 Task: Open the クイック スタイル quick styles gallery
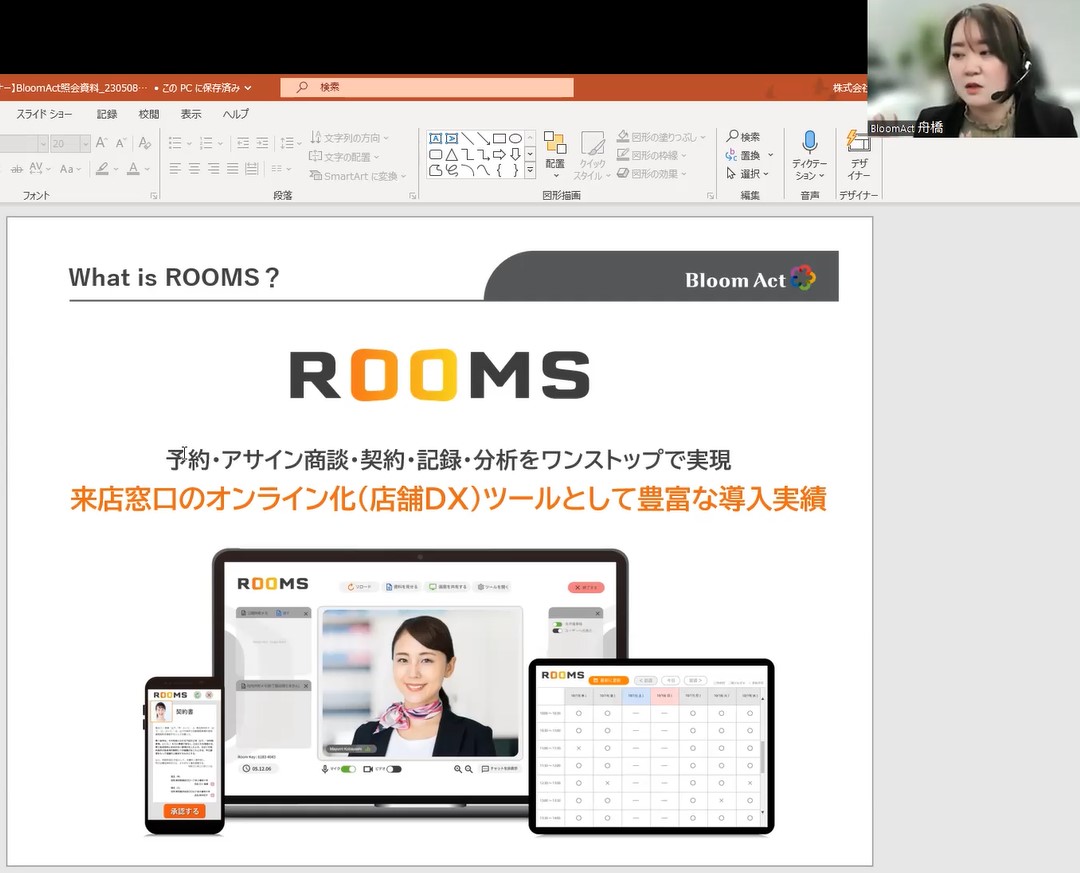(592, 156)
